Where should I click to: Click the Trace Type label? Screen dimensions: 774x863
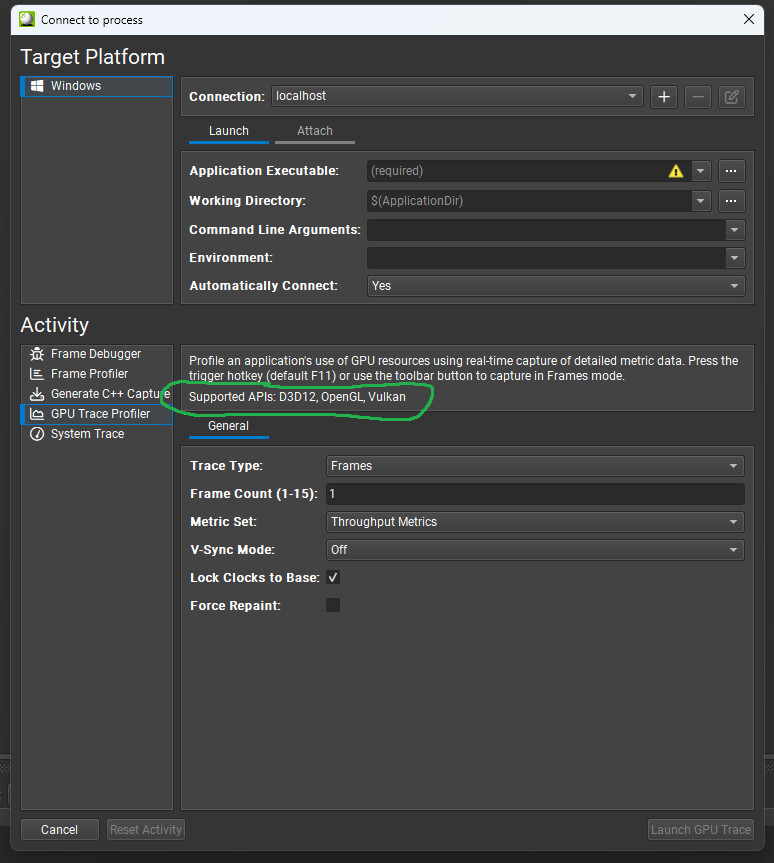coord(226,466)
